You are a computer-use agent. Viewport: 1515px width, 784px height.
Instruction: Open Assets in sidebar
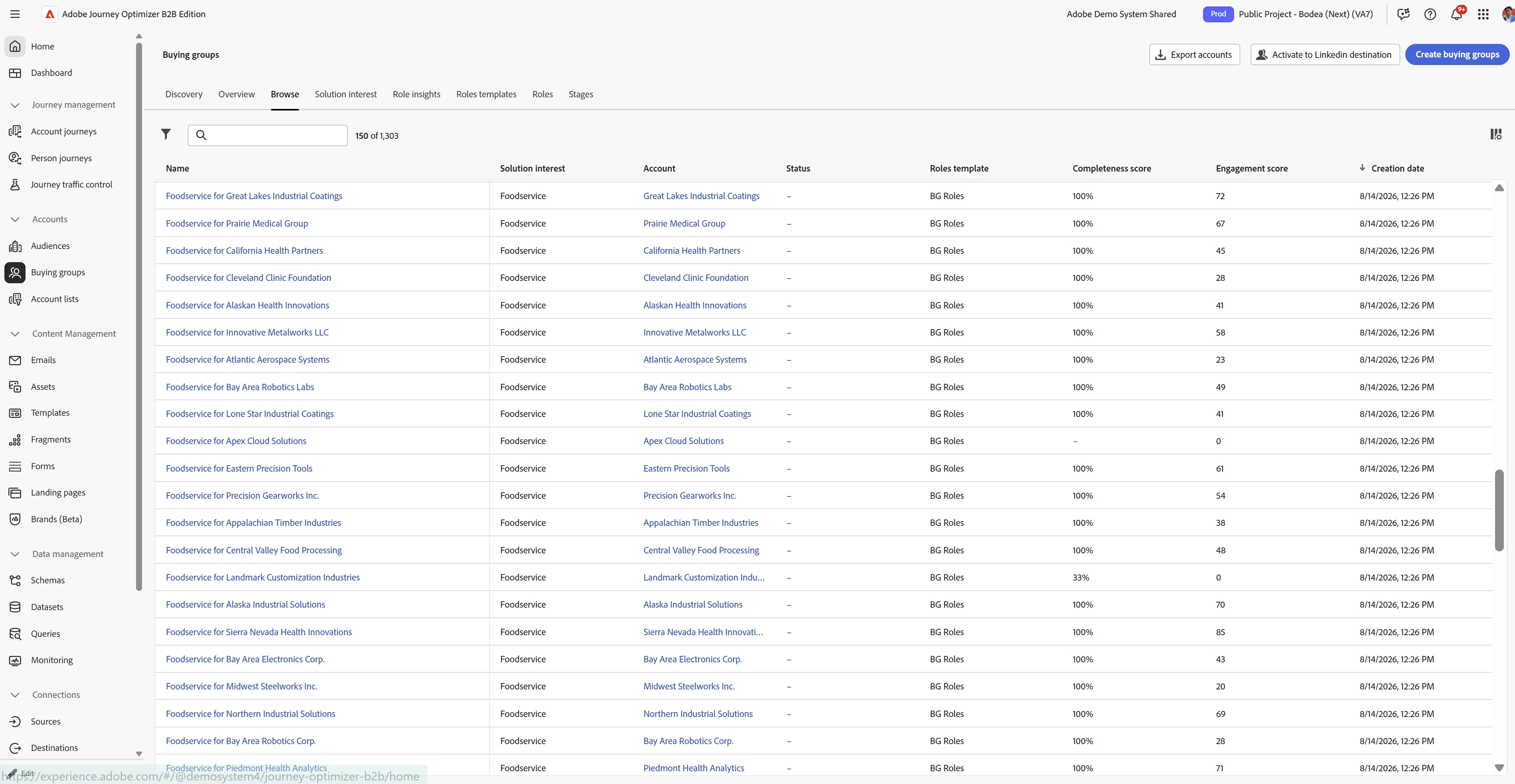click(43, 386)
